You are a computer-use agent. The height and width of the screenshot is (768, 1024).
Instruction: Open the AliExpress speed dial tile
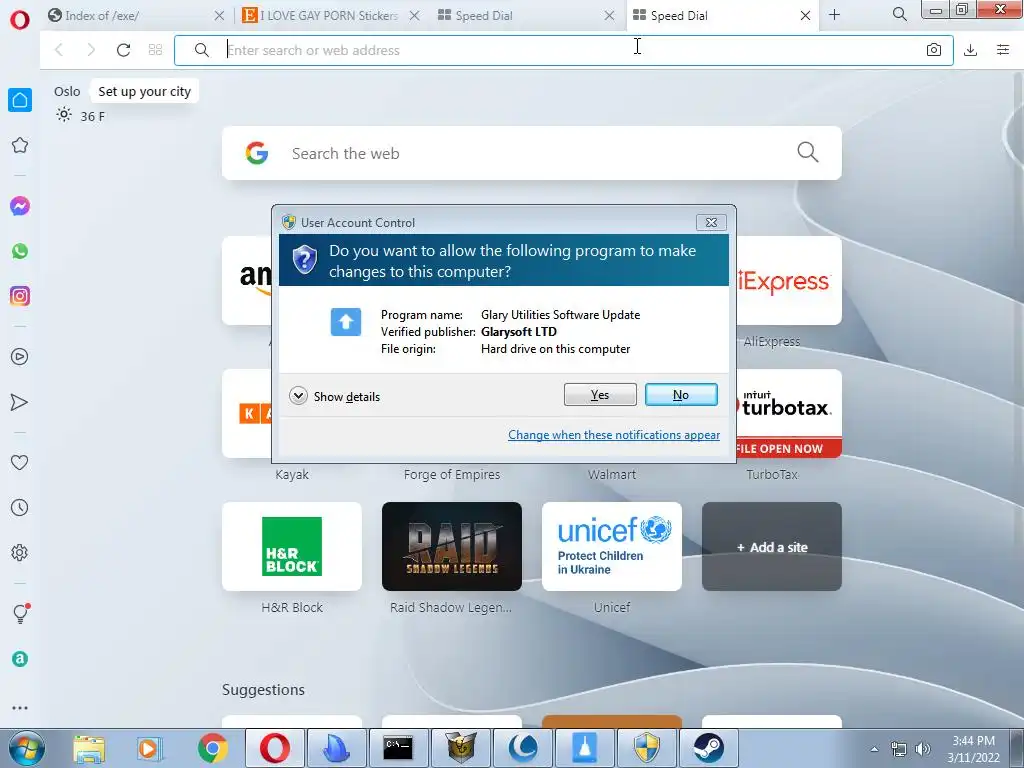(x=789, y=280)
